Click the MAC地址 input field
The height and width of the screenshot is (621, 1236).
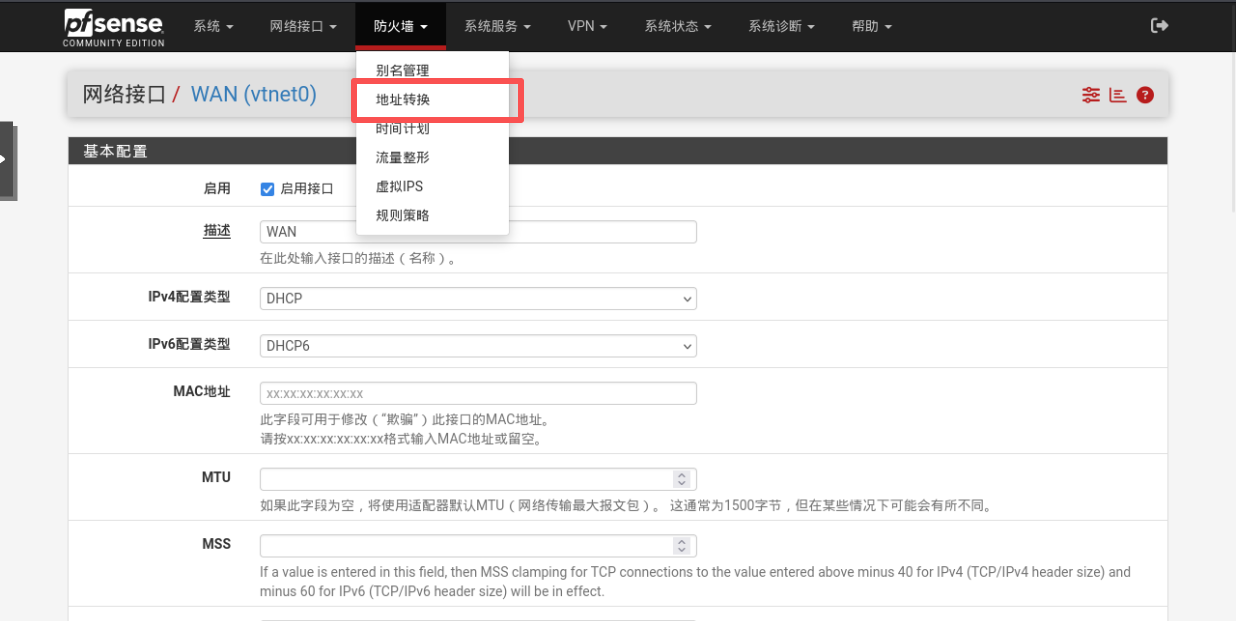coord(477,394)
